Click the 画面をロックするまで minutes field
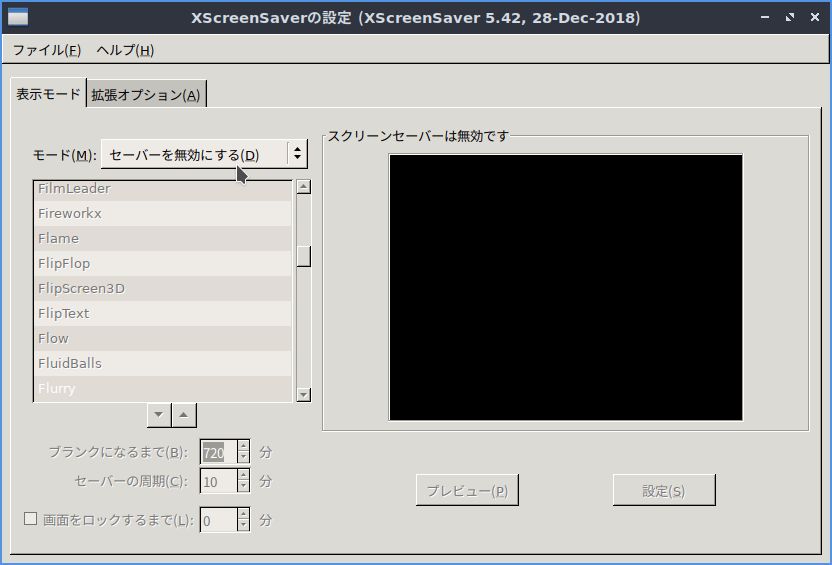Screen dimensions: 832x565 tap(219, 520)
